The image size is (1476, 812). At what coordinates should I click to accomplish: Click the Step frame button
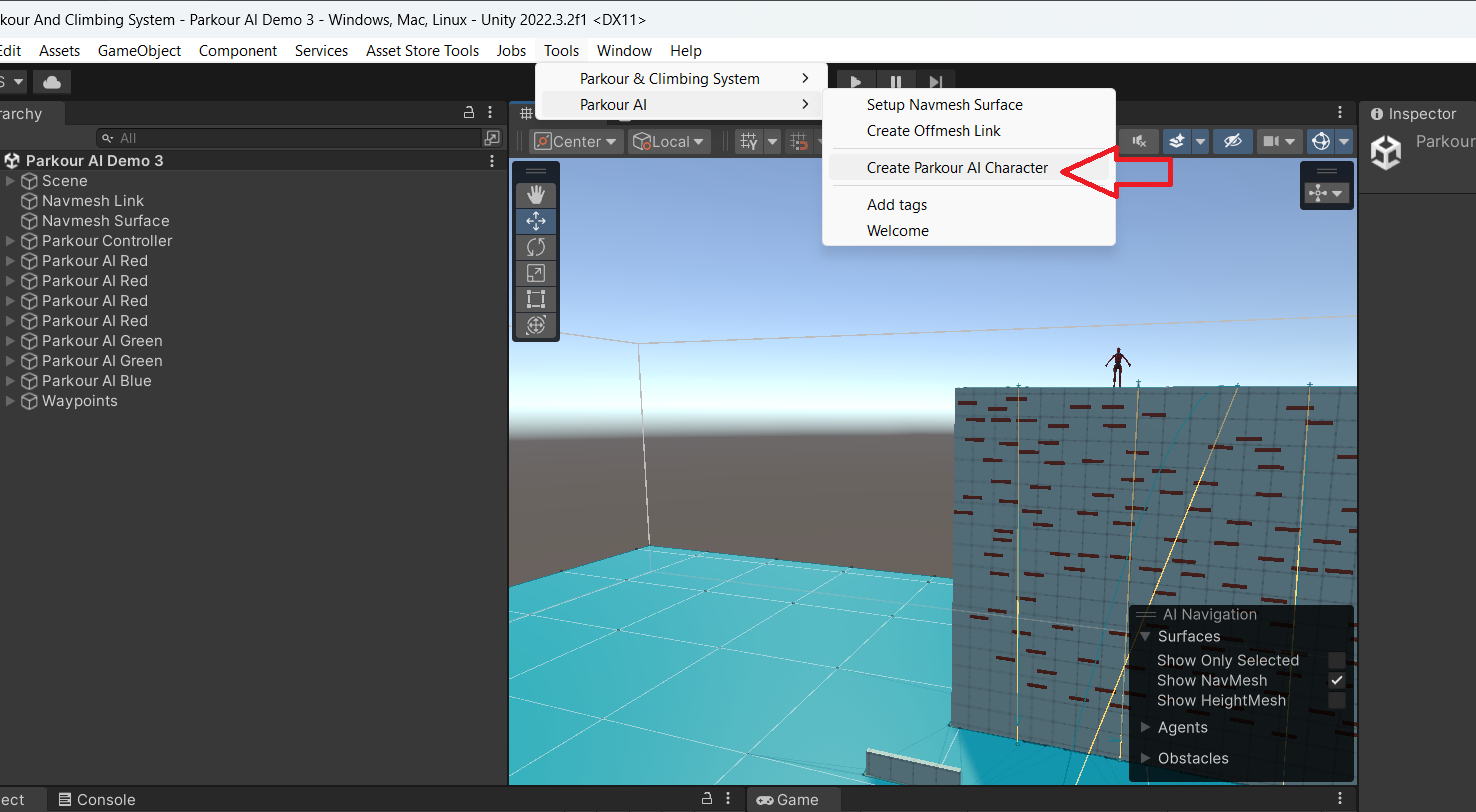pyautogui.click(x=936, y=82)
